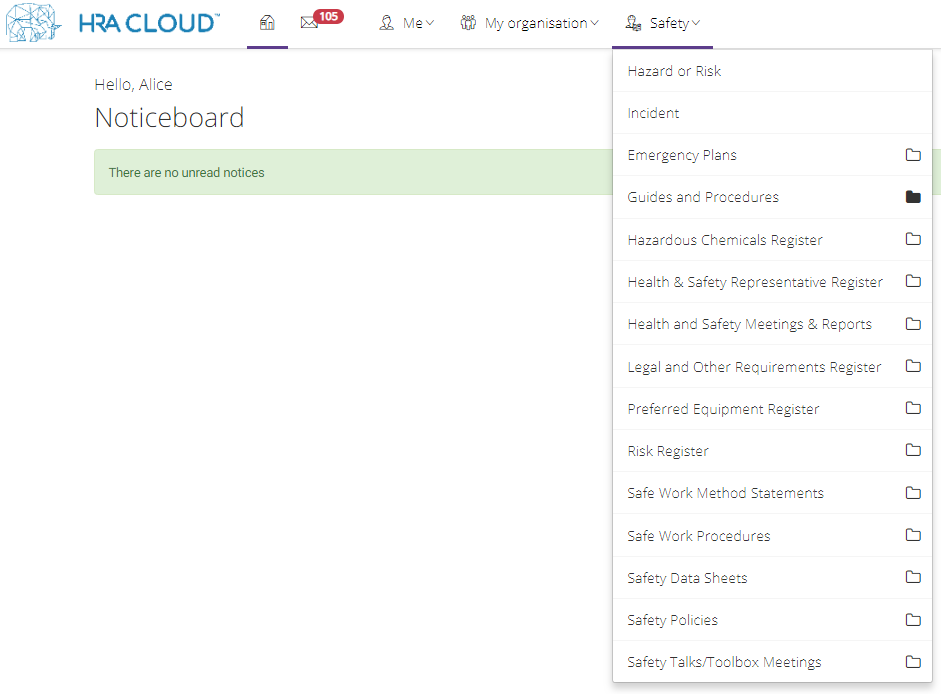Select Hazard or Risk menu item
941x694 pixels.
click(772, 71)
